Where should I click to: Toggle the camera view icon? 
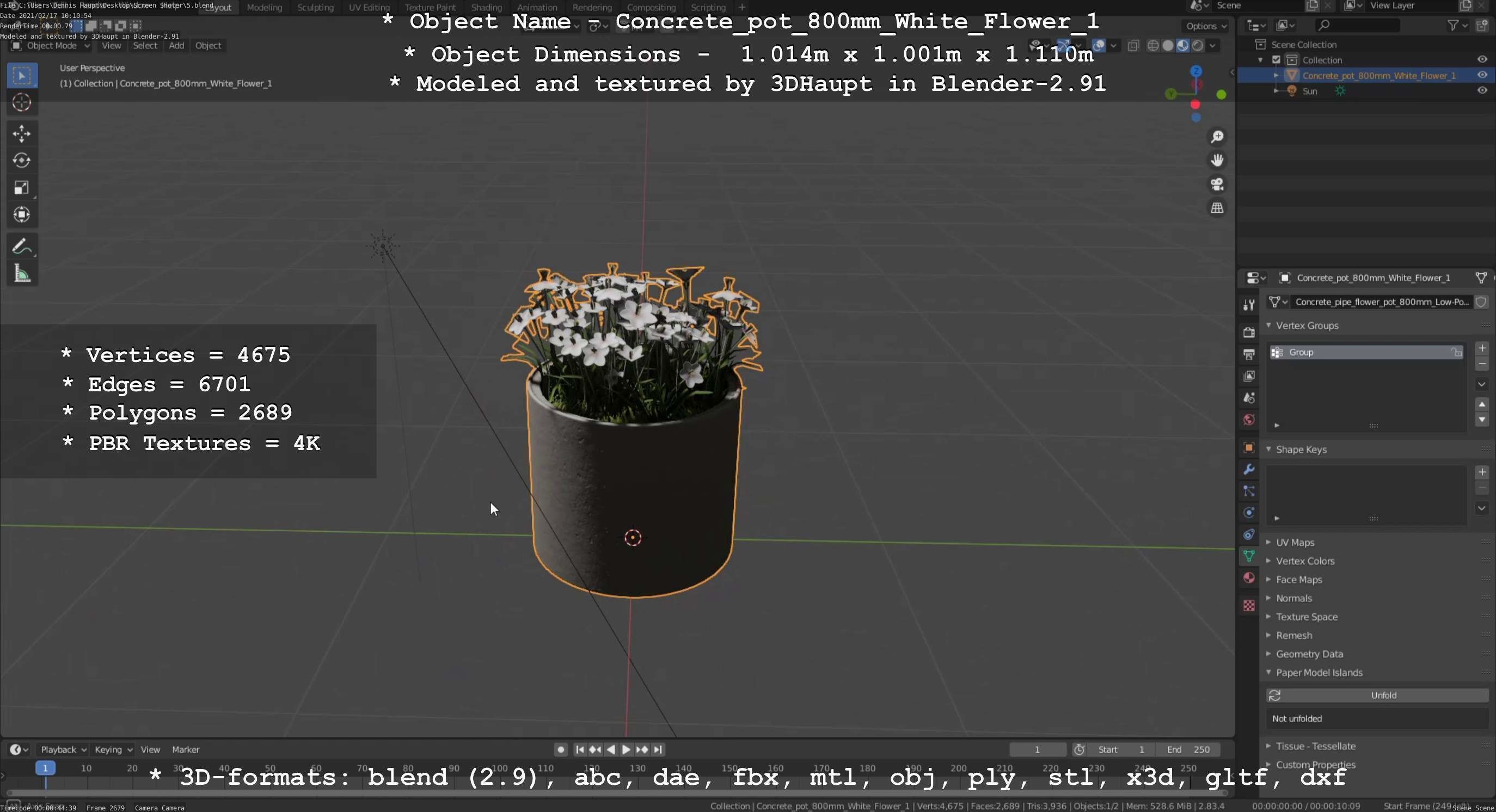click(x=1217, y=184)
